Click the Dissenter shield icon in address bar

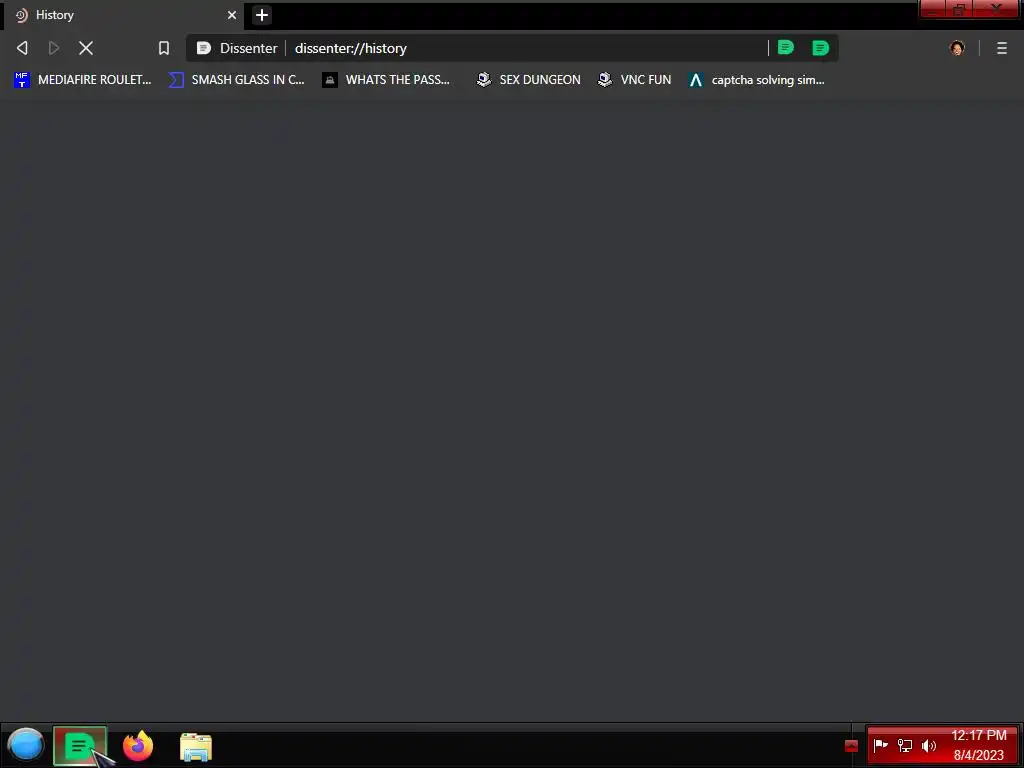pyautogui.click(x=204, y=48)
